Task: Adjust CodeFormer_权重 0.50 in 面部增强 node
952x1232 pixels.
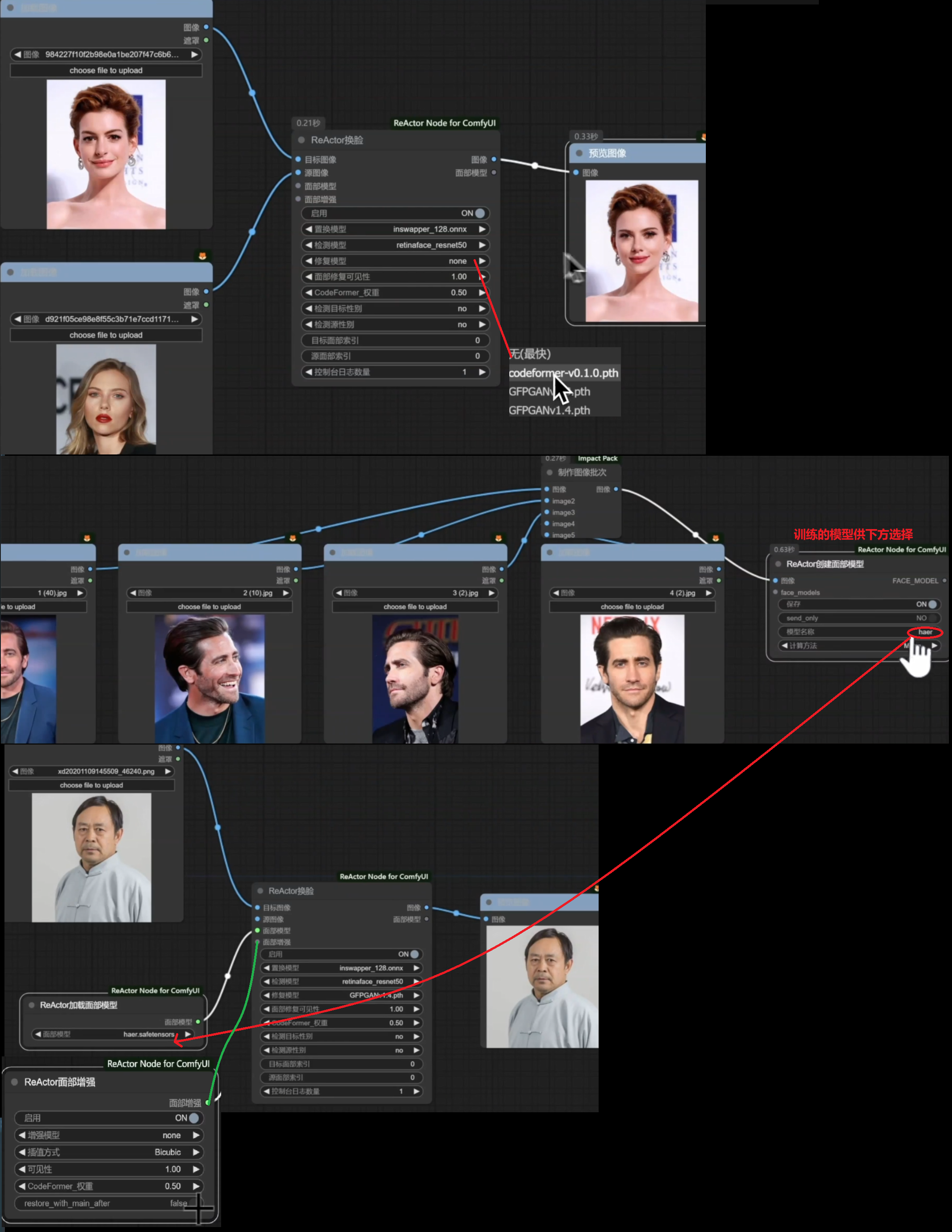Action: click(108, 1186)
